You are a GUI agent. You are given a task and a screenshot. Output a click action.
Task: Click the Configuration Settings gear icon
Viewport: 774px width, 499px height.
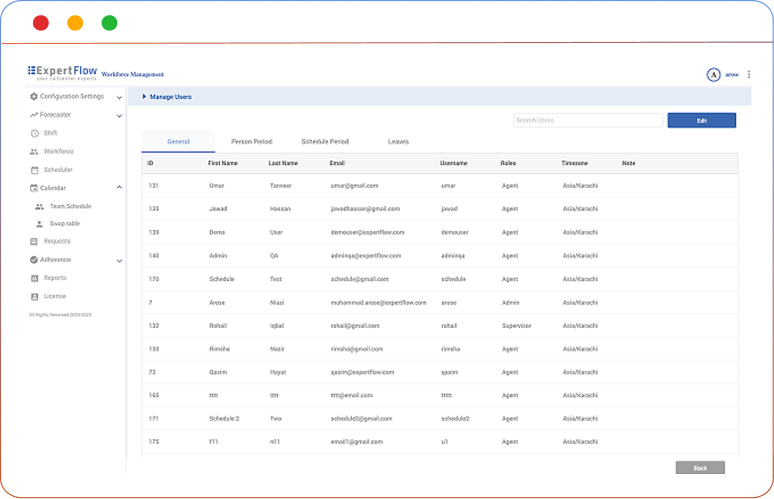click(34, 97)
